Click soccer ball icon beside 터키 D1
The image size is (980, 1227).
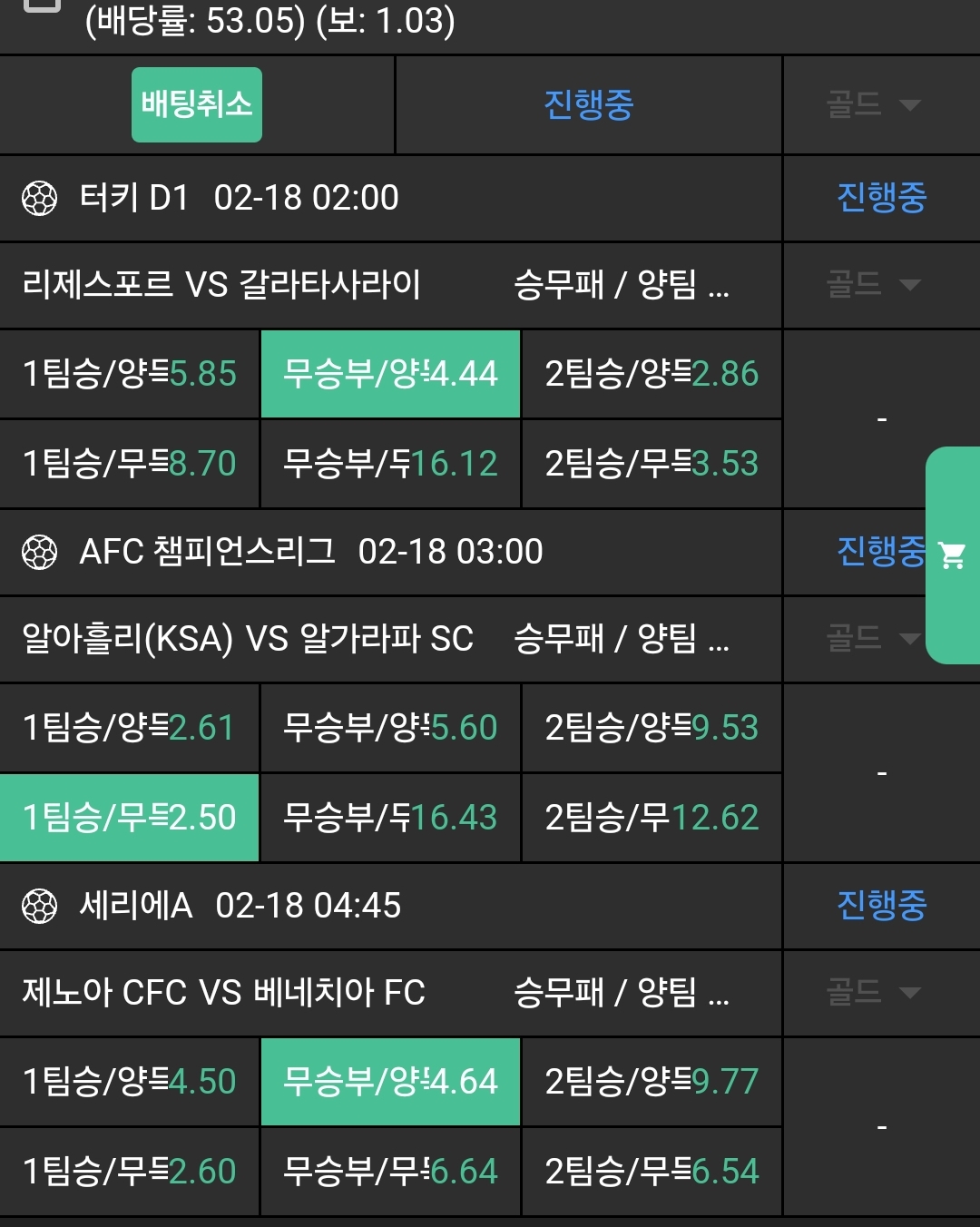pyautogui.click(x=39, y=198)
